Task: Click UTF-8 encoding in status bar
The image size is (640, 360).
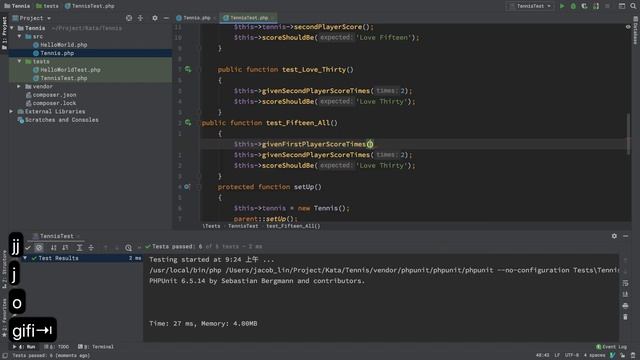Action: tap(572, 355)
